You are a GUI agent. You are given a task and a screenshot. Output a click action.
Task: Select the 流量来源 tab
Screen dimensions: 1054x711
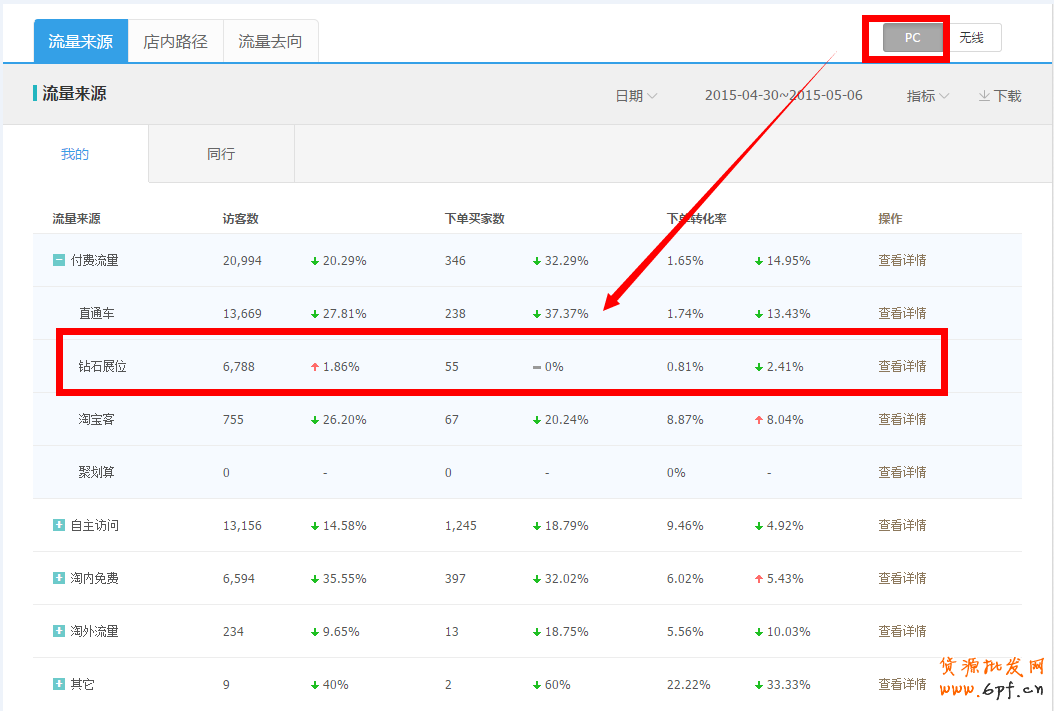(x=81, y=41)
